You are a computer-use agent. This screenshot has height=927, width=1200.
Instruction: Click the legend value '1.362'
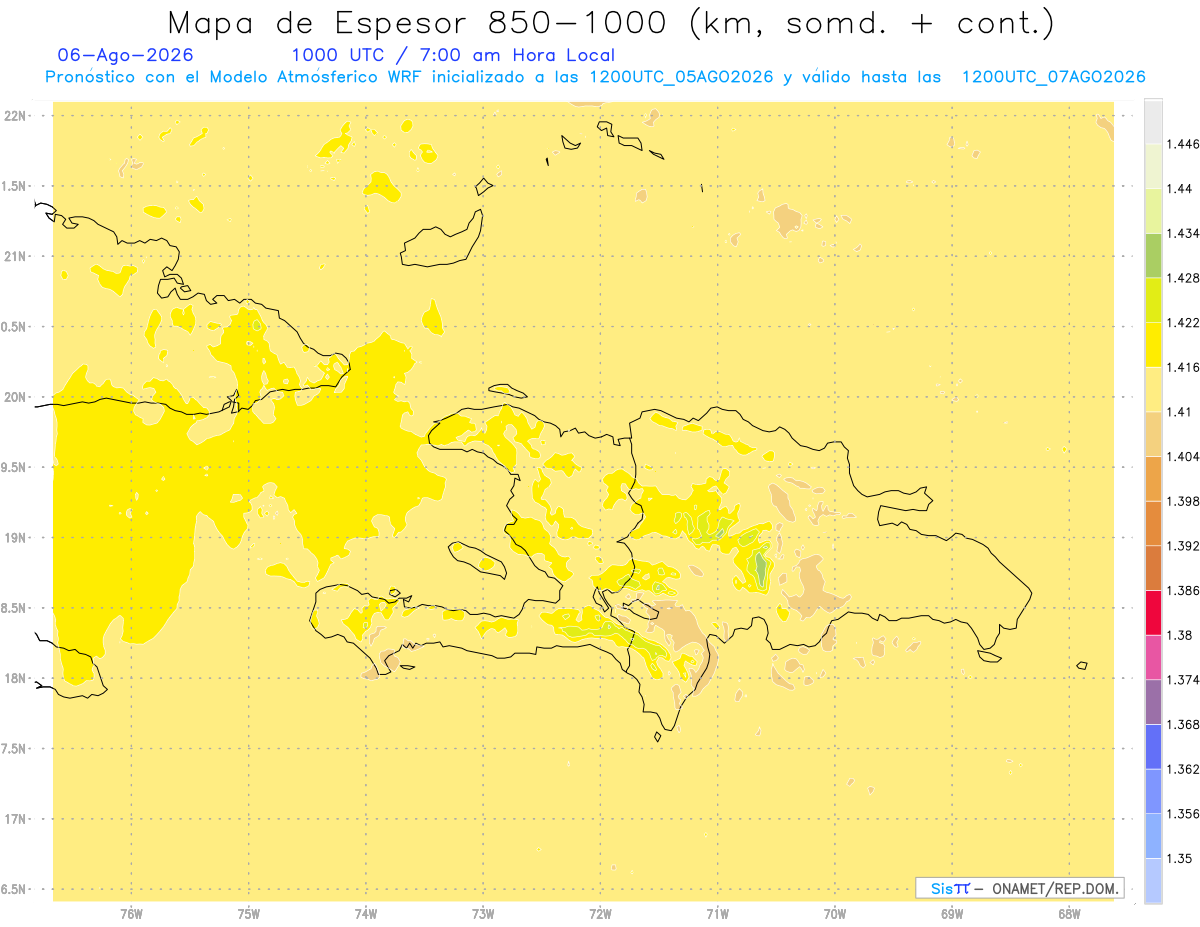point(1183,769)
